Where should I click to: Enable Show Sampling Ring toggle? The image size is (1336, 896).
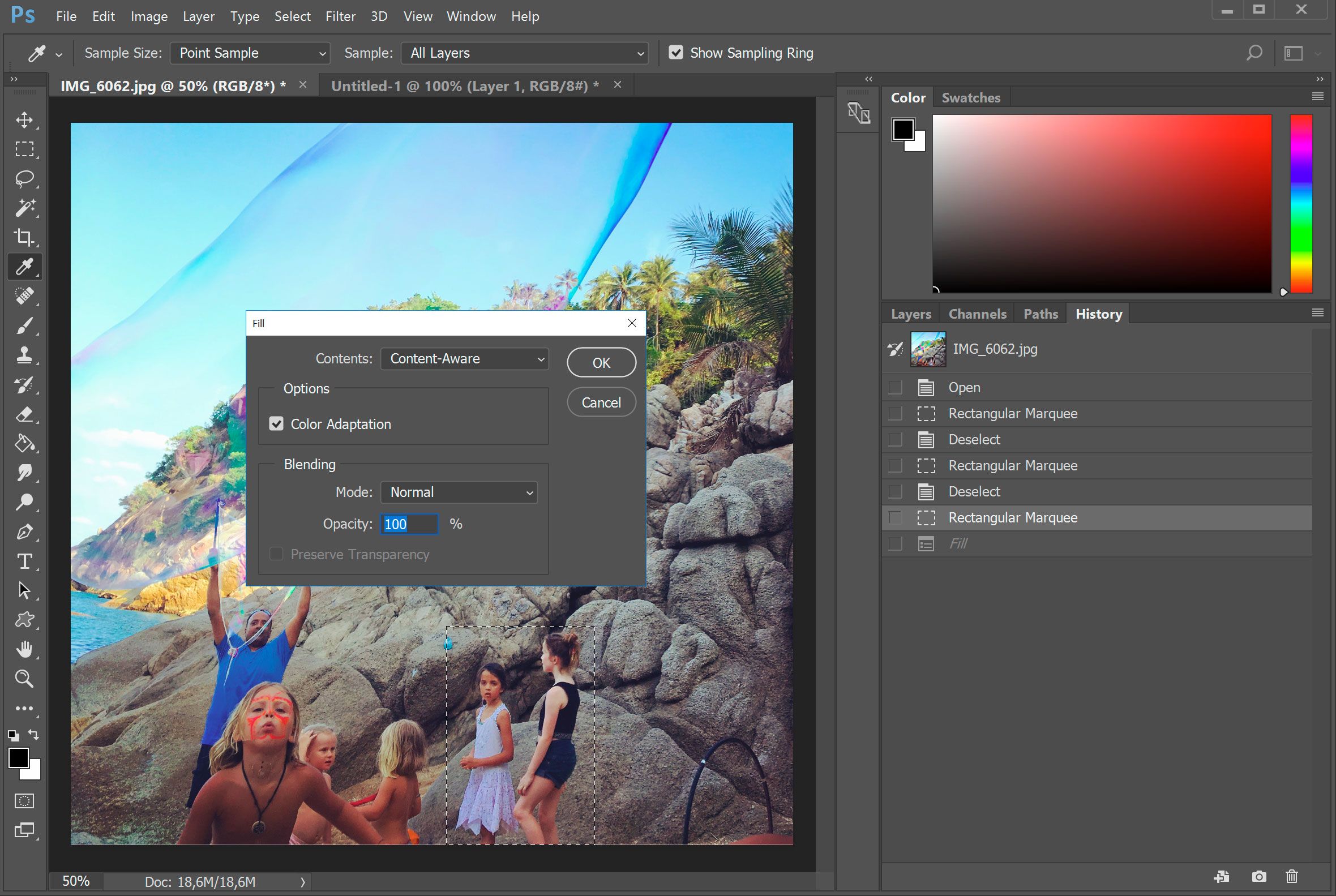pyautogui.click(x=676, y=52)
